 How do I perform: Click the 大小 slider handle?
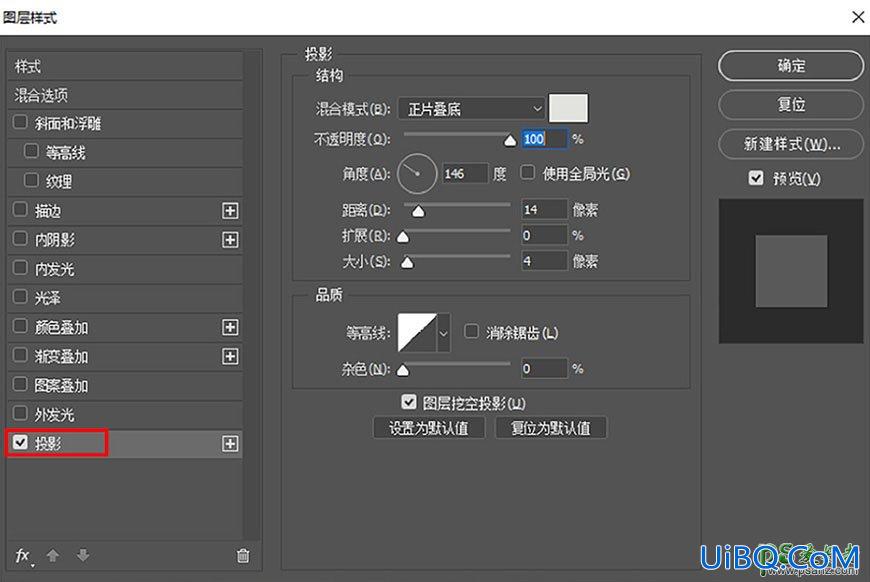click(407, 262)
